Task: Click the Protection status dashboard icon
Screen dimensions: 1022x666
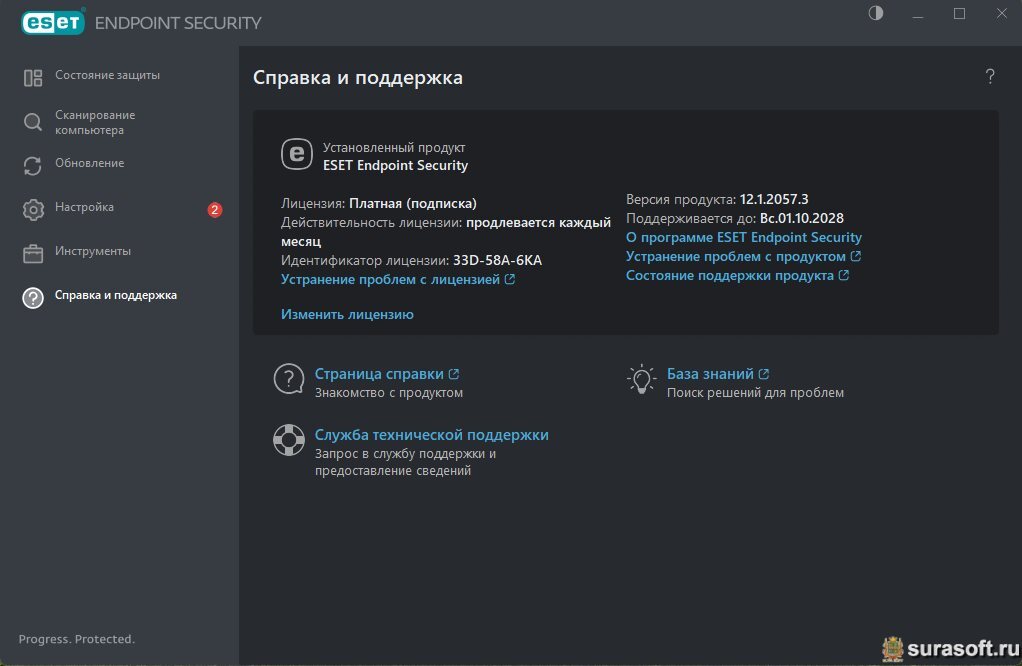Action: click(x=33, y=77)
